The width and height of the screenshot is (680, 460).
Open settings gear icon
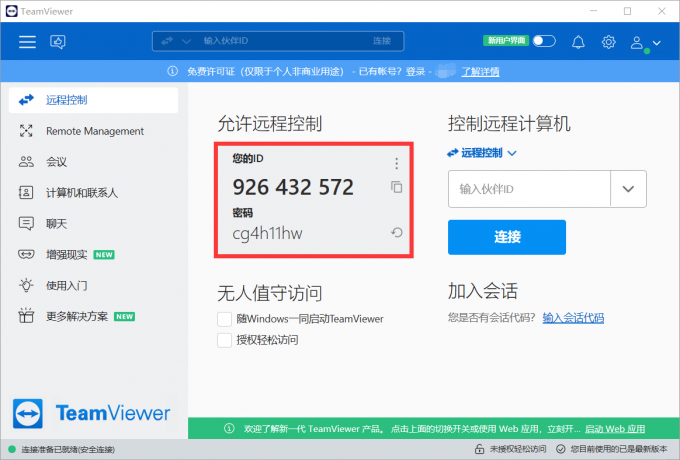click(x=608, y=42)
